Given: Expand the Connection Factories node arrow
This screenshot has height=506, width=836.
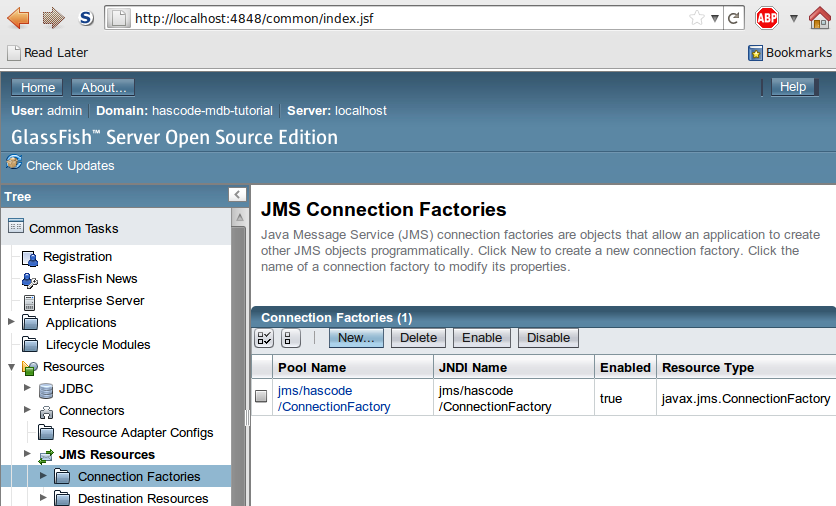Looking at the screenshot, I should click(43, 476).
